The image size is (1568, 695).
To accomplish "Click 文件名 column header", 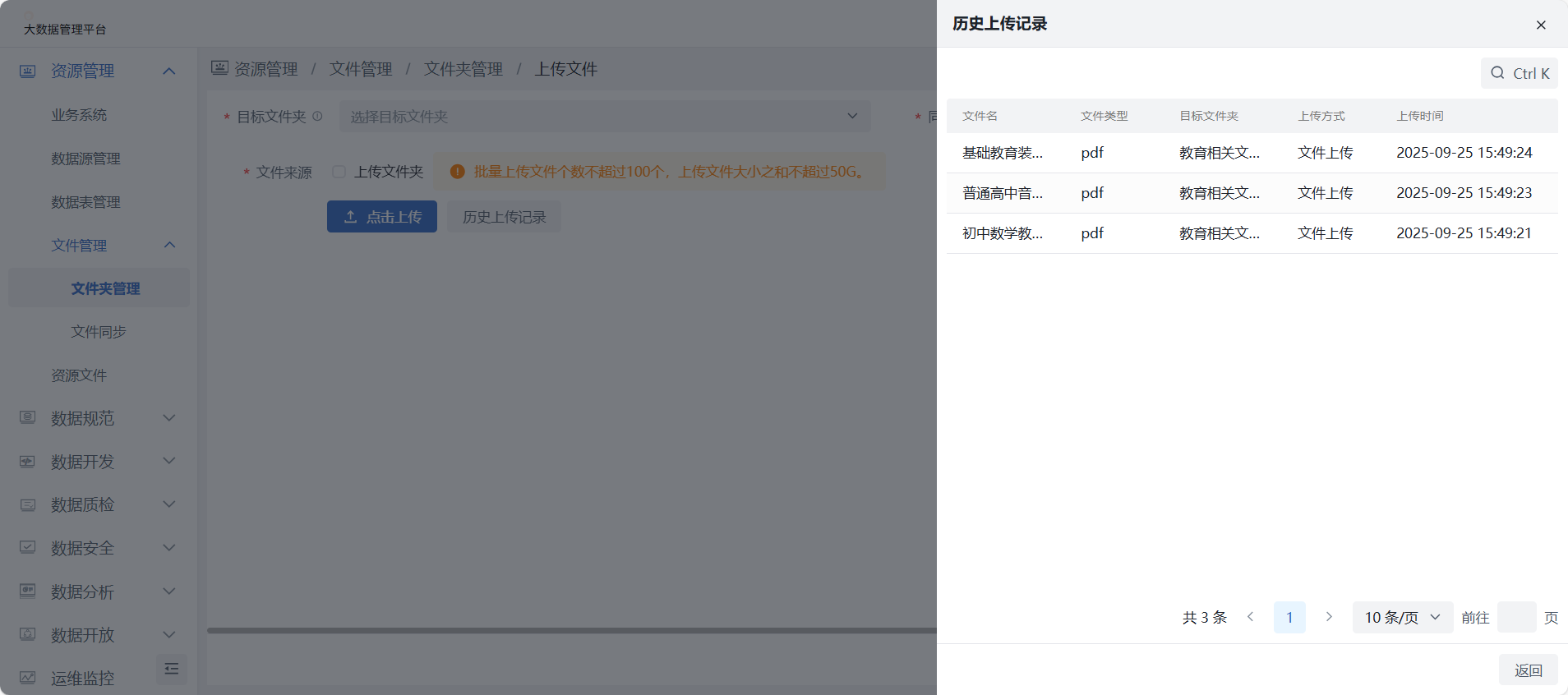I will (x=980, y=116).
